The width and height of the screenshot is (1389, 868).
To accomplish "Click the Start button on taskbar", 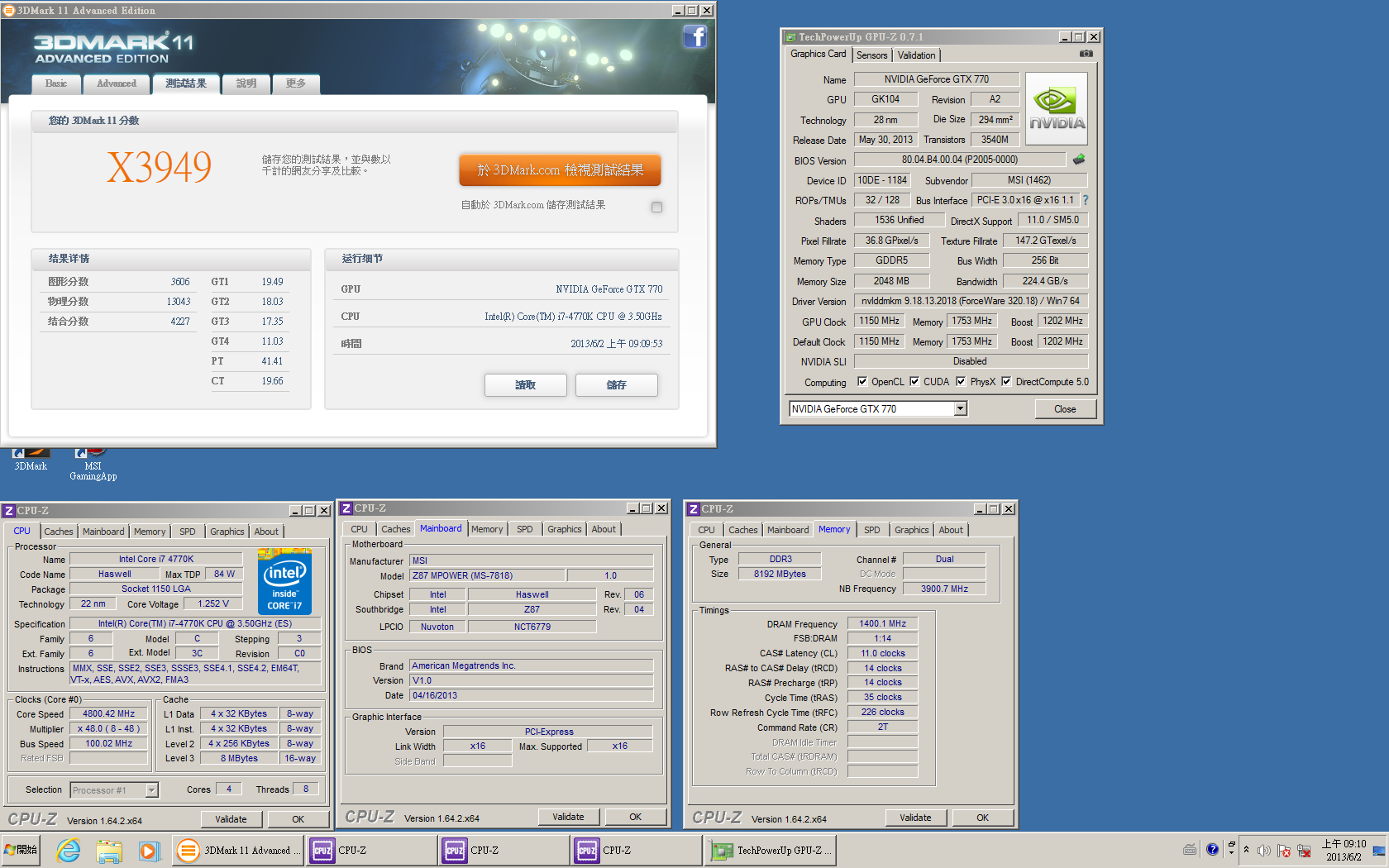I will pyautogui.click(x=21, y=850).
